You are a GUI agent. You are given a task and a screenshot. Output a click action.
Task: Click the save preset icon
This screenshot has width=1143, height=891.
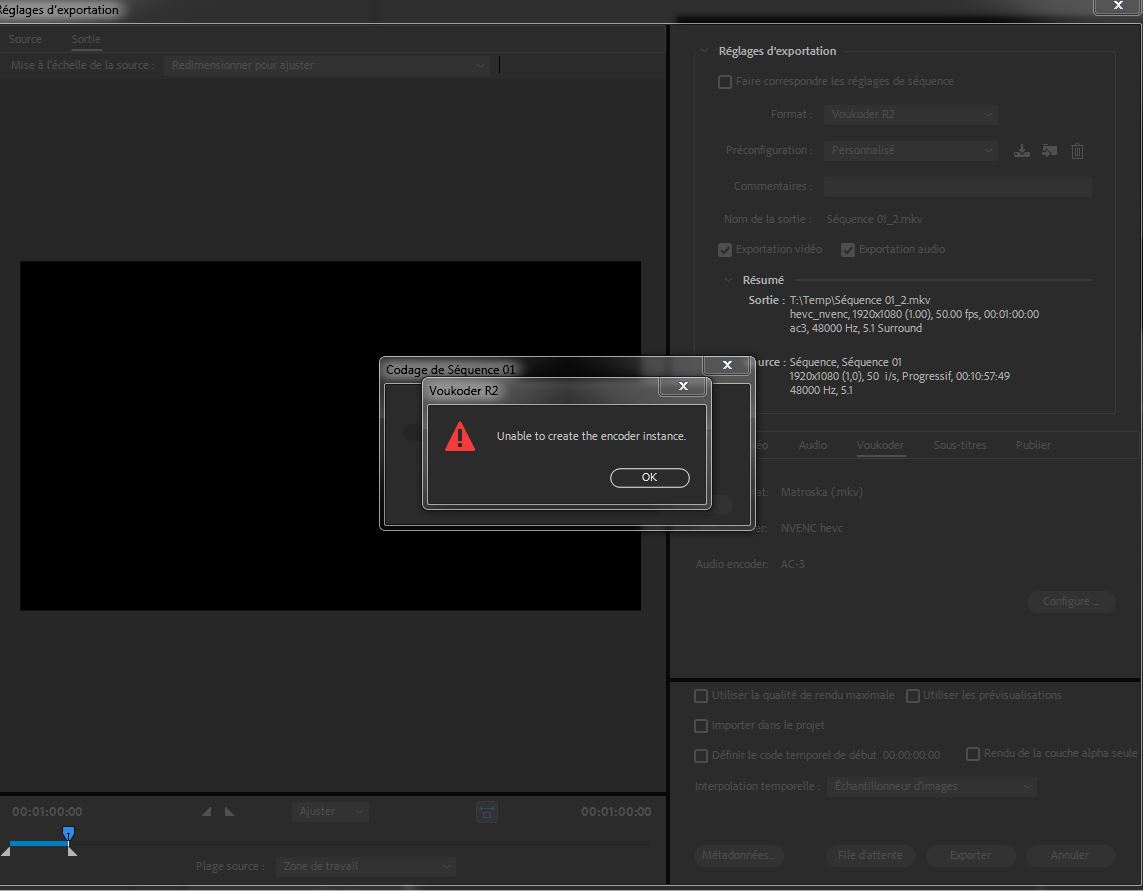[1021, 151]
